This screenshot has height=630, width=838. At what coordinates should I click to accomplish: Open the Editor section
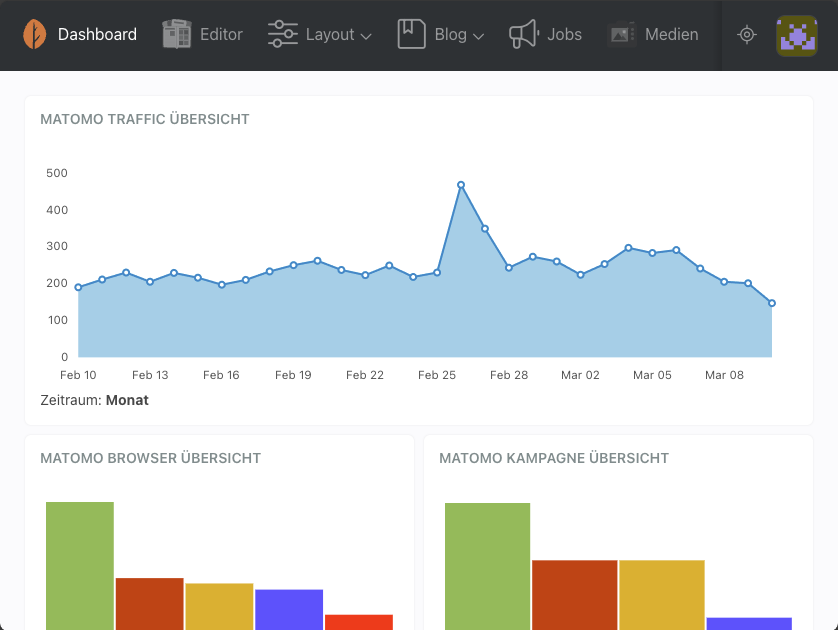[221, 34]
